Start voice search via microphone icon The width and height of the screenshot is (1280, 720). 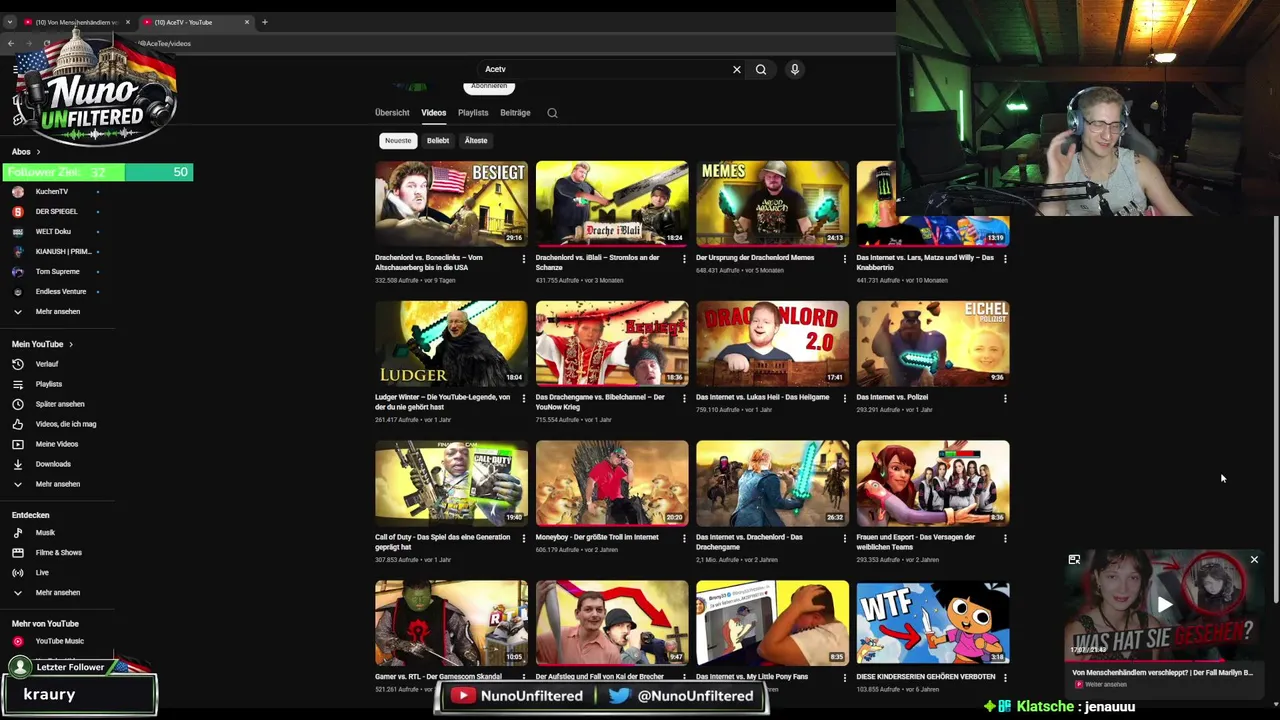795,70
